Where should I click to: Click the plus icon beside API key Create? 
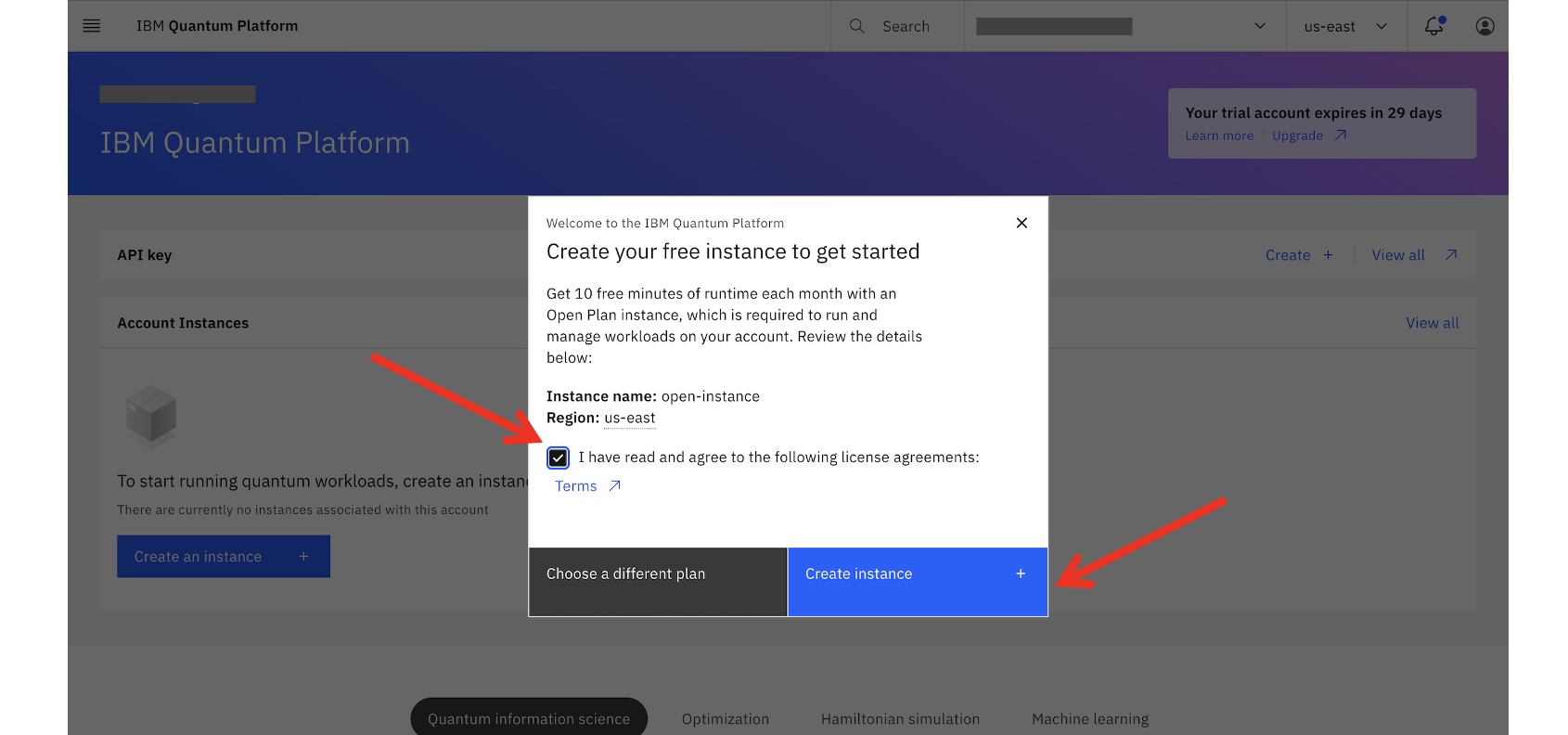[x=1328, y=255]
